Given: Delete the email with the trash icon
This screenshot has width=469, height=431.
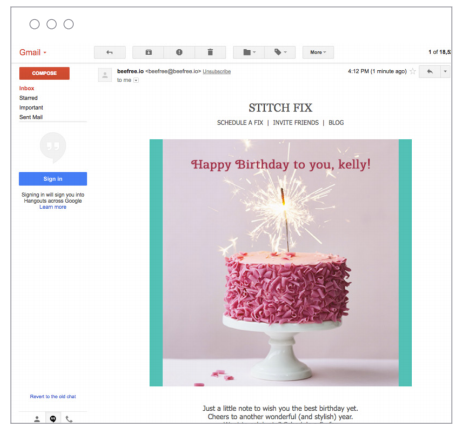Looking at the screenshot, I should click(210, 52).
